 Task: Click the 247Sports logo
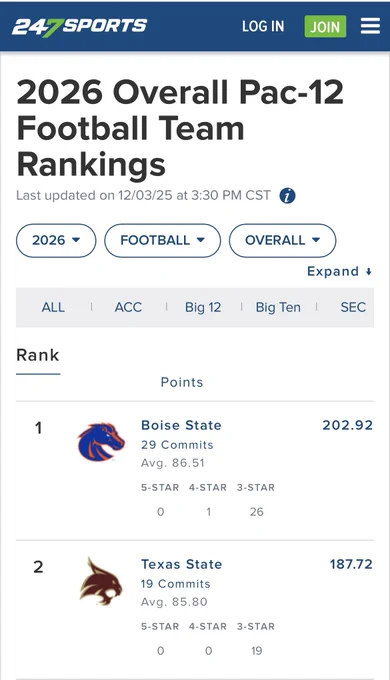[x=79, y=27]
